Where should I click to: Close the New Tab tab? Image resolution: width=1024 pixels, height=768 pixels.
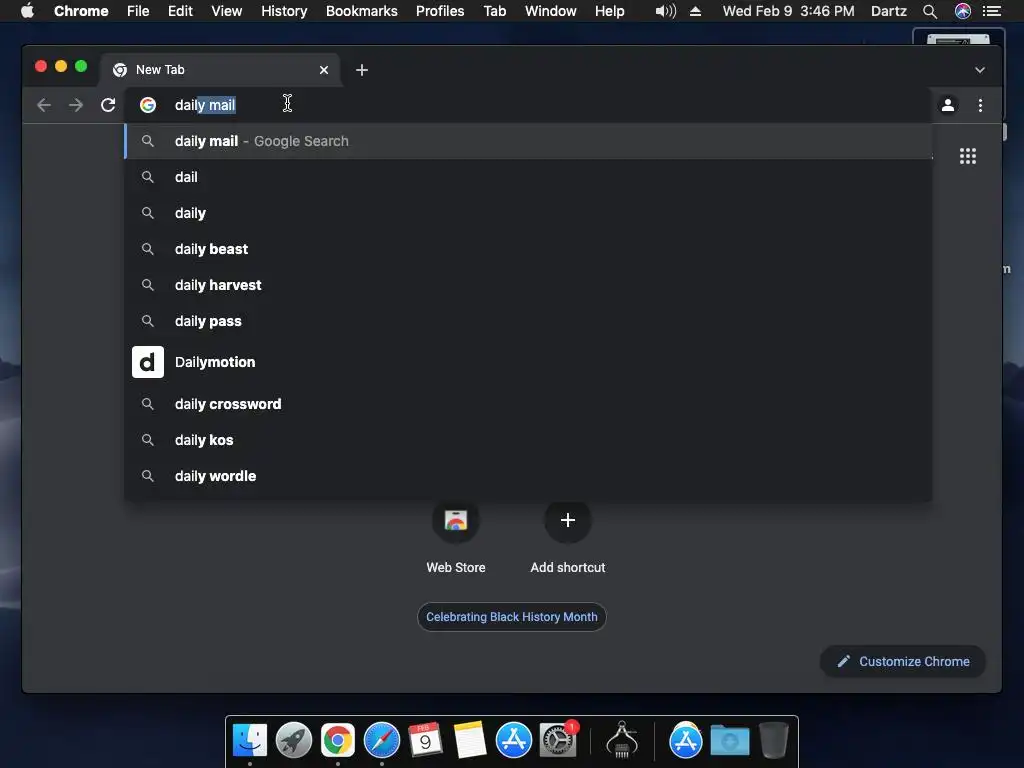click(x=324, y=70)
